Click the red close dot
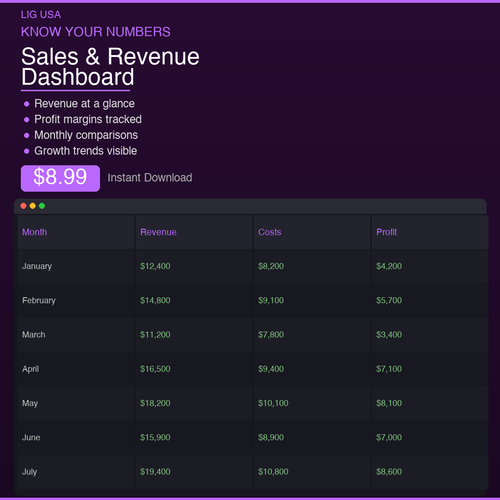This screenshot has width=500, height=500. pos(23,206)
